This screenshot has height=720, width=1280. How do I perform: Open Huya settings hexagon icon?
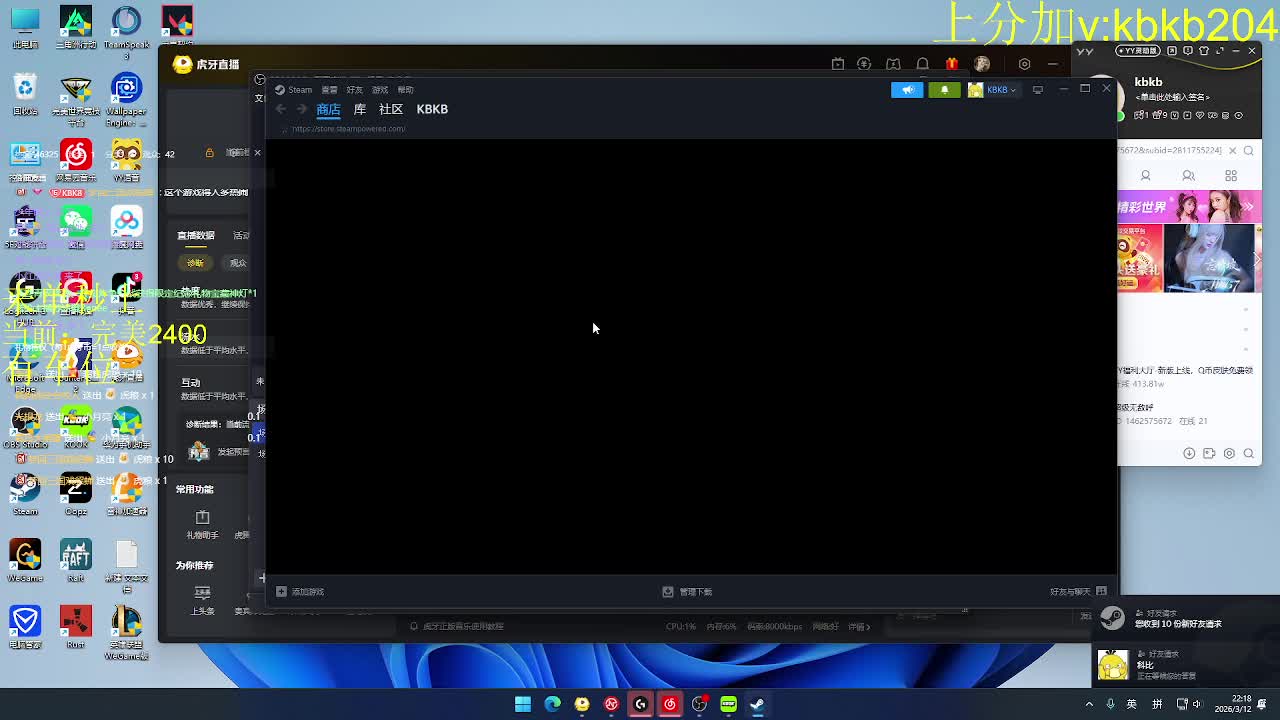click(x=1024, y=64)
